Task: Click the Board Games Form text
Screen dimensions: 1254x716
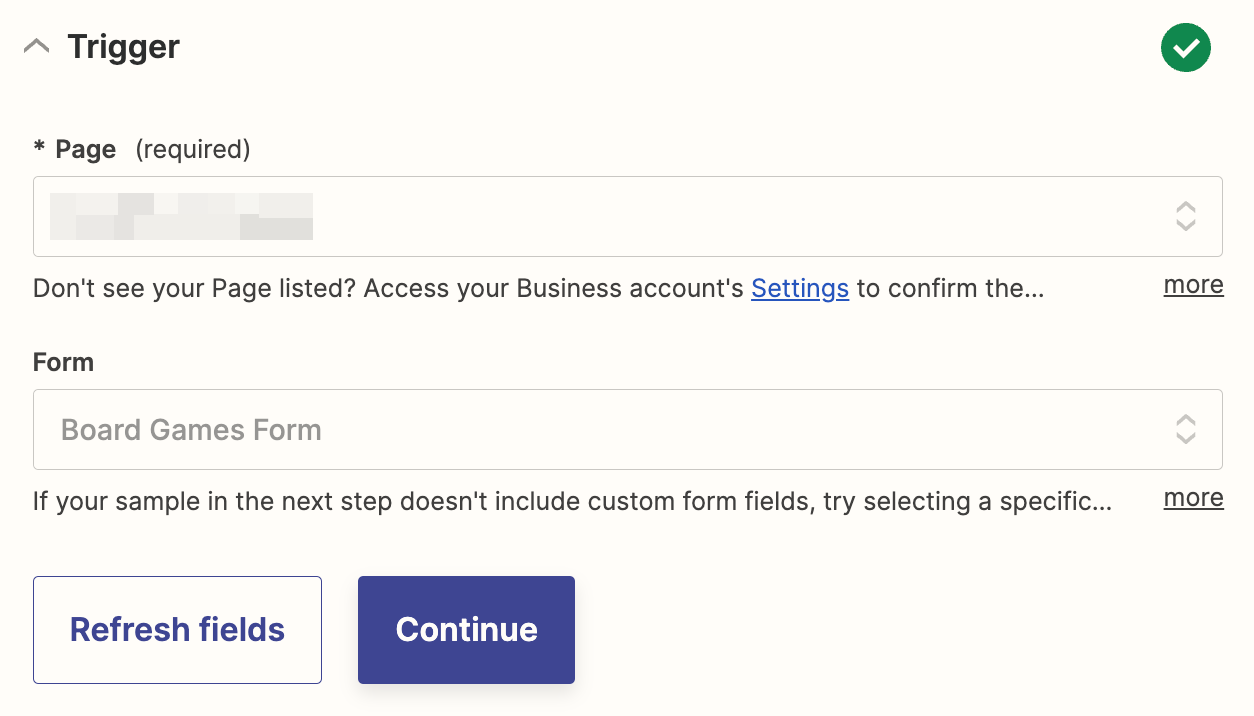Action: pos(191,430)
